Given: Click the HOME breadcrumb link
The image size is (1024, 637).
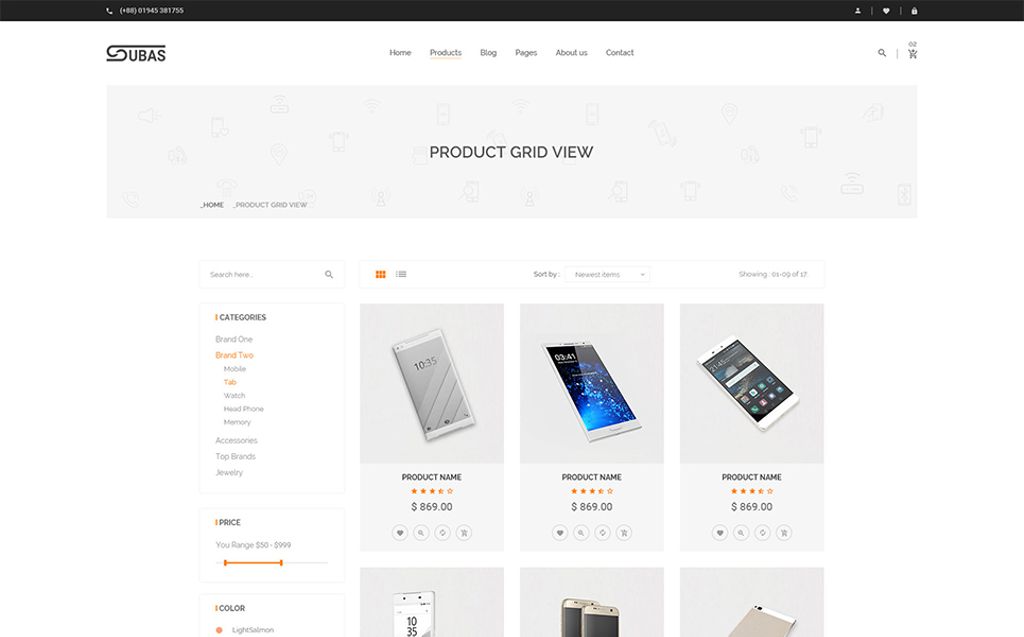Looking at the screenshot, I should (212, 205).
